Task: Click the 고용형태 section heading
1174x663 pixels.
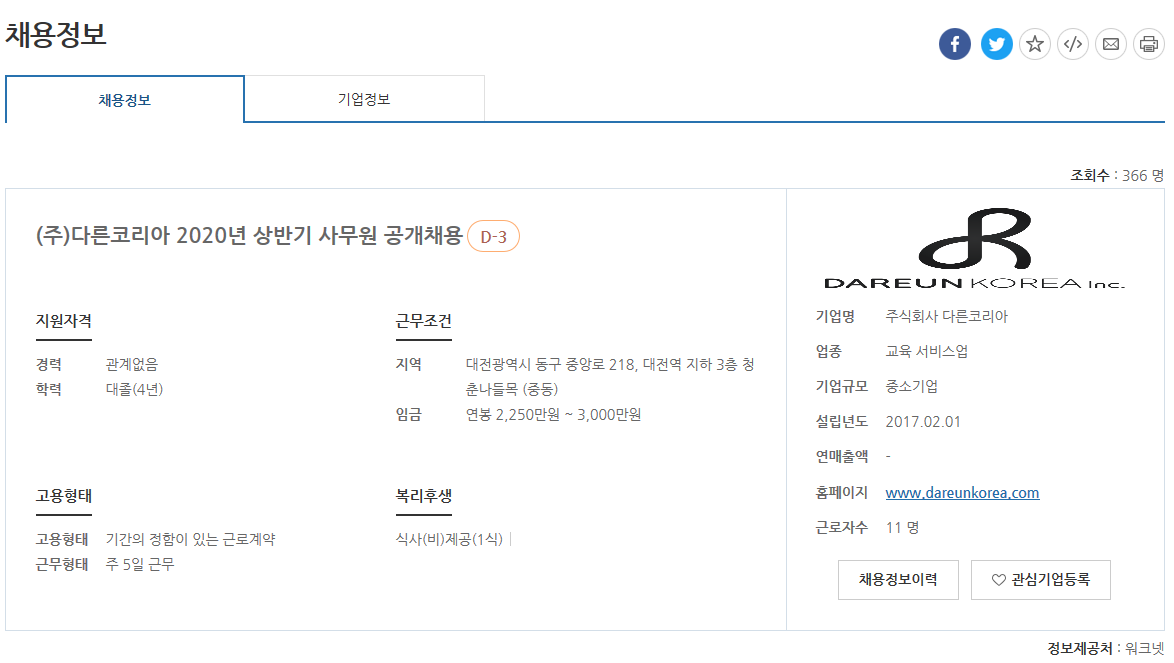Action: point(64,496)
